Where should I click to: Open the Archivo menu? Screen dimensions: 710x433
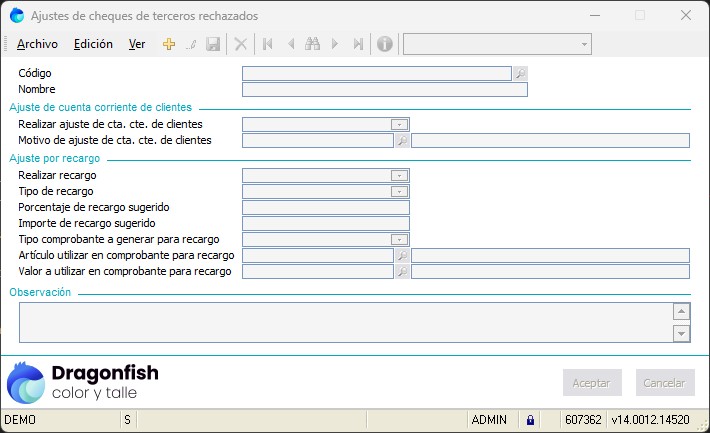click(37, 44)
